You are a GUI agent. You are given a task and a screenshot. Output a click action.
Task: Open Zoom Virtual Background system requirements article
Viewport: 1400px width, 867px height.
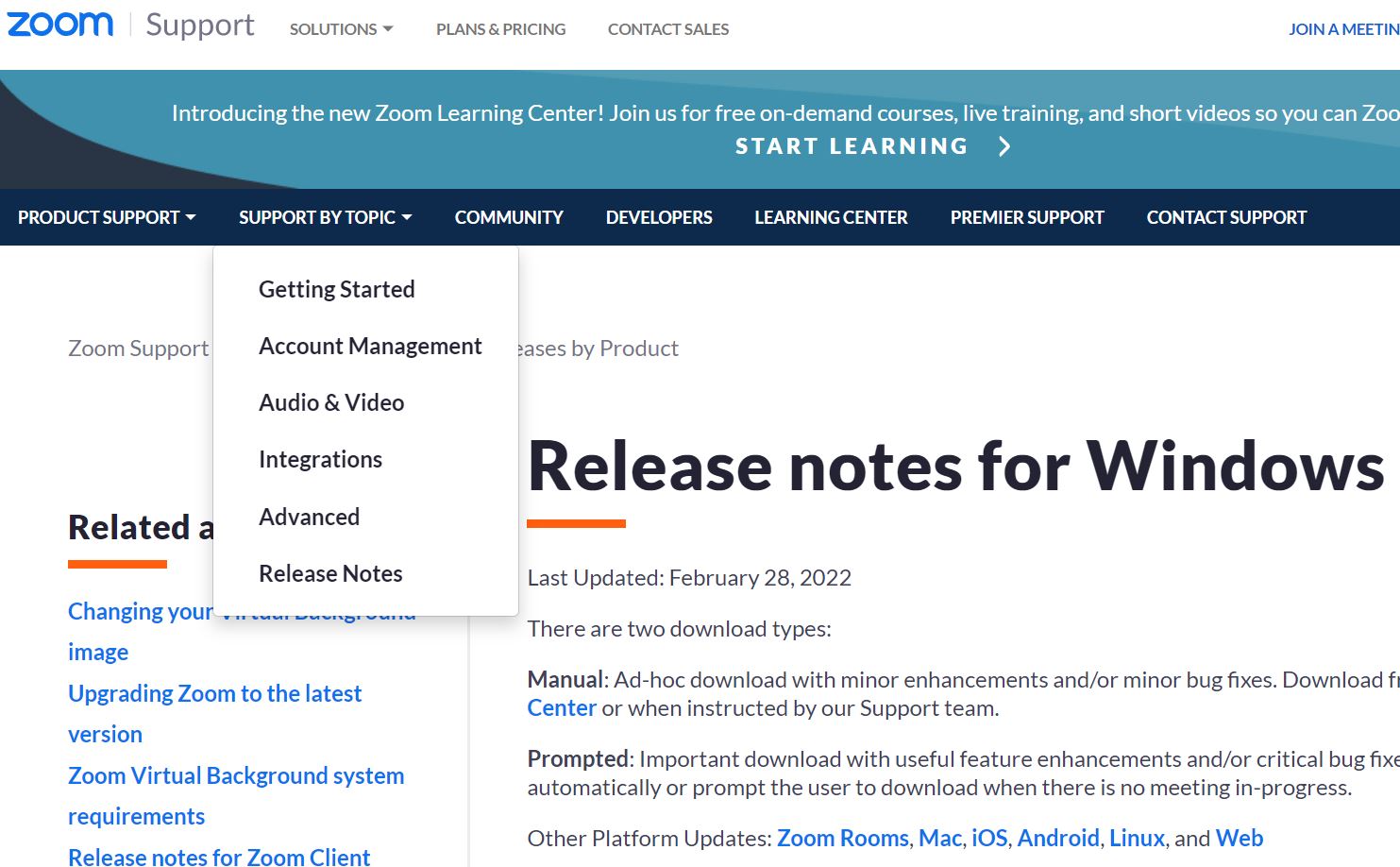tap(236, 796)
